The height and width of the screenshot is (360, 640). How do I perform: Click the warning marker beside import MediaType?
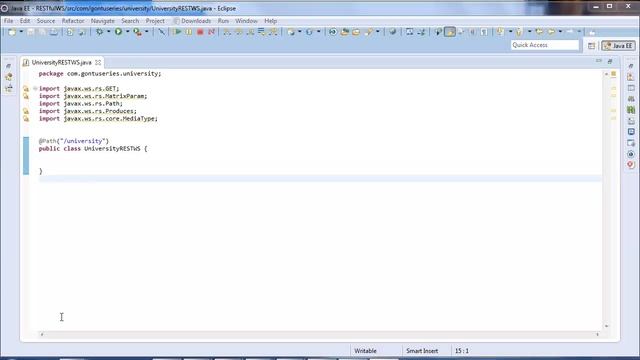[x=26, y=119]
